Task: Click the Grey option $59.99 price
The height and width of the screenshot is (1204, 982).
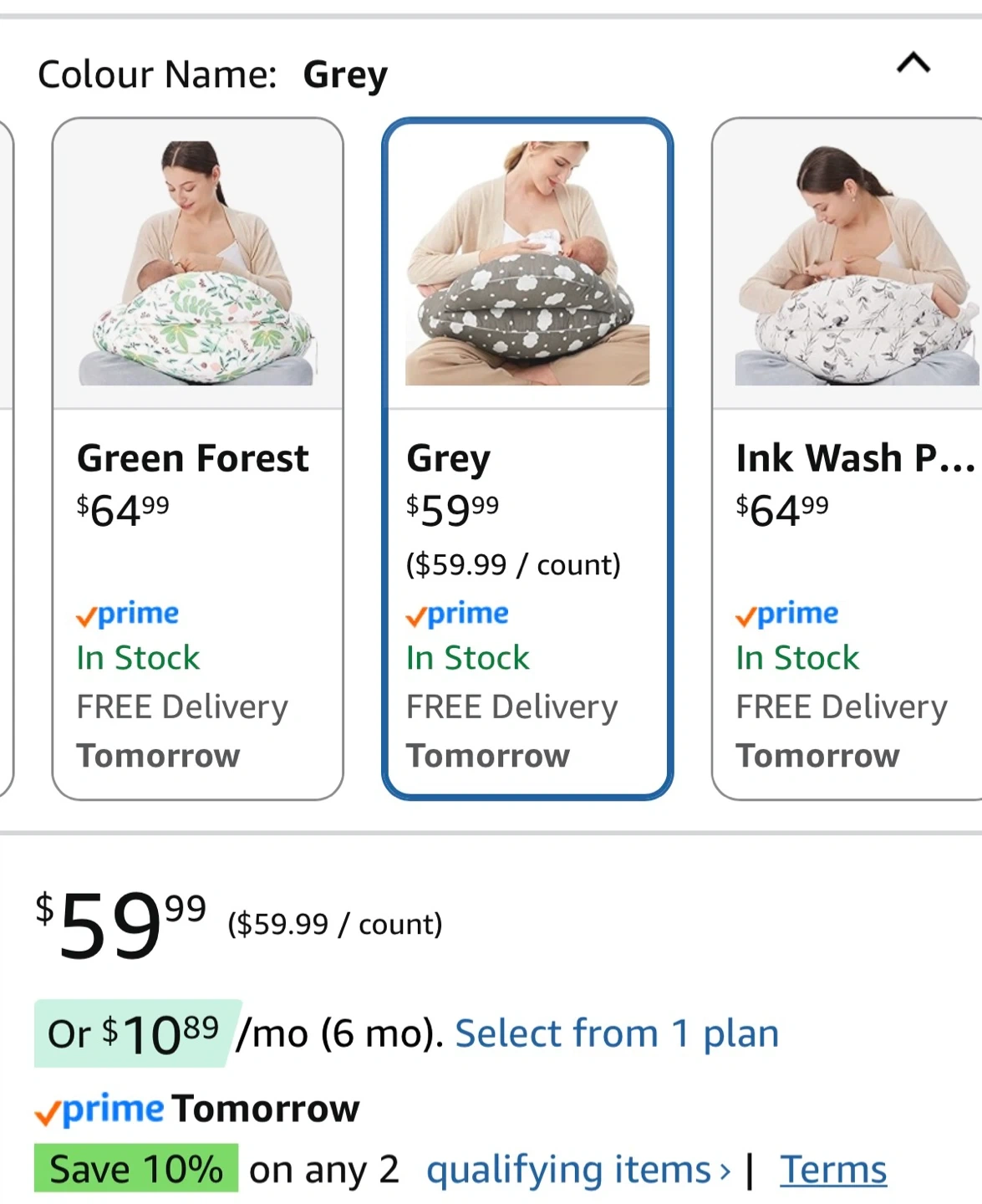Action: point(452,509)
